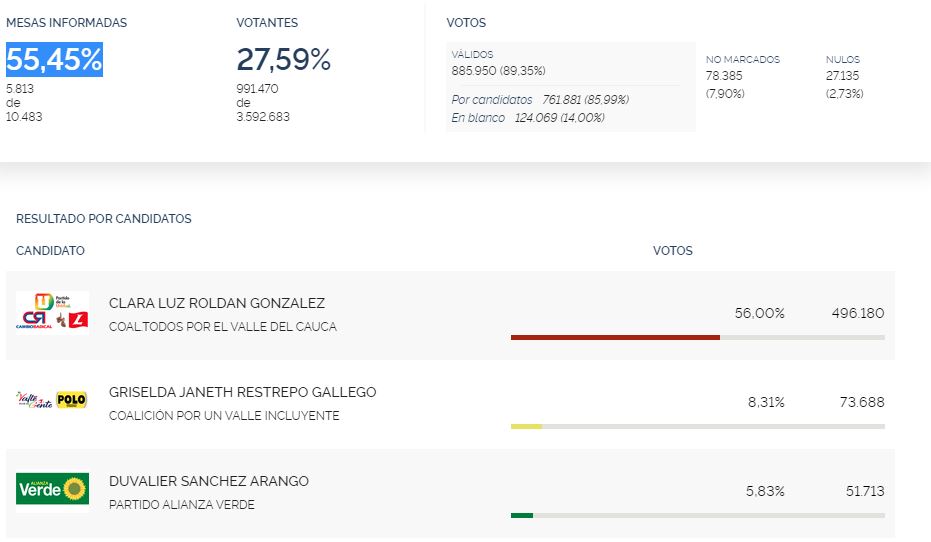Click the 27,59% votantes percentage
The height and width of the screenshot is (542, 931).
click(283, 60)
